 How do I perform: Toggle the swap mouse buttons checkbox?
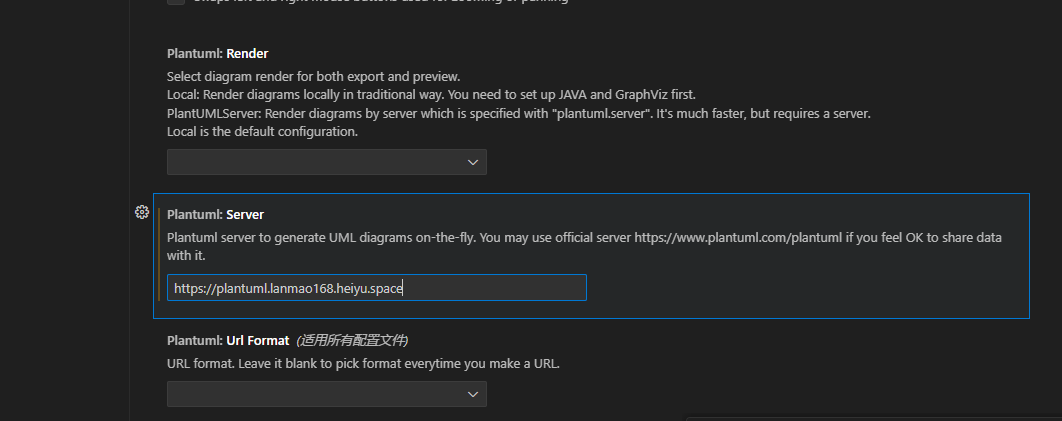point(176,1)
